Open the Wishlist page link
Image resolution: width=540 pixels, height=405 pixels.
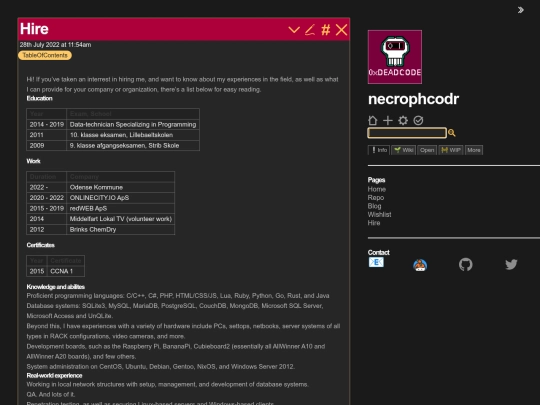tap(380, 215)
